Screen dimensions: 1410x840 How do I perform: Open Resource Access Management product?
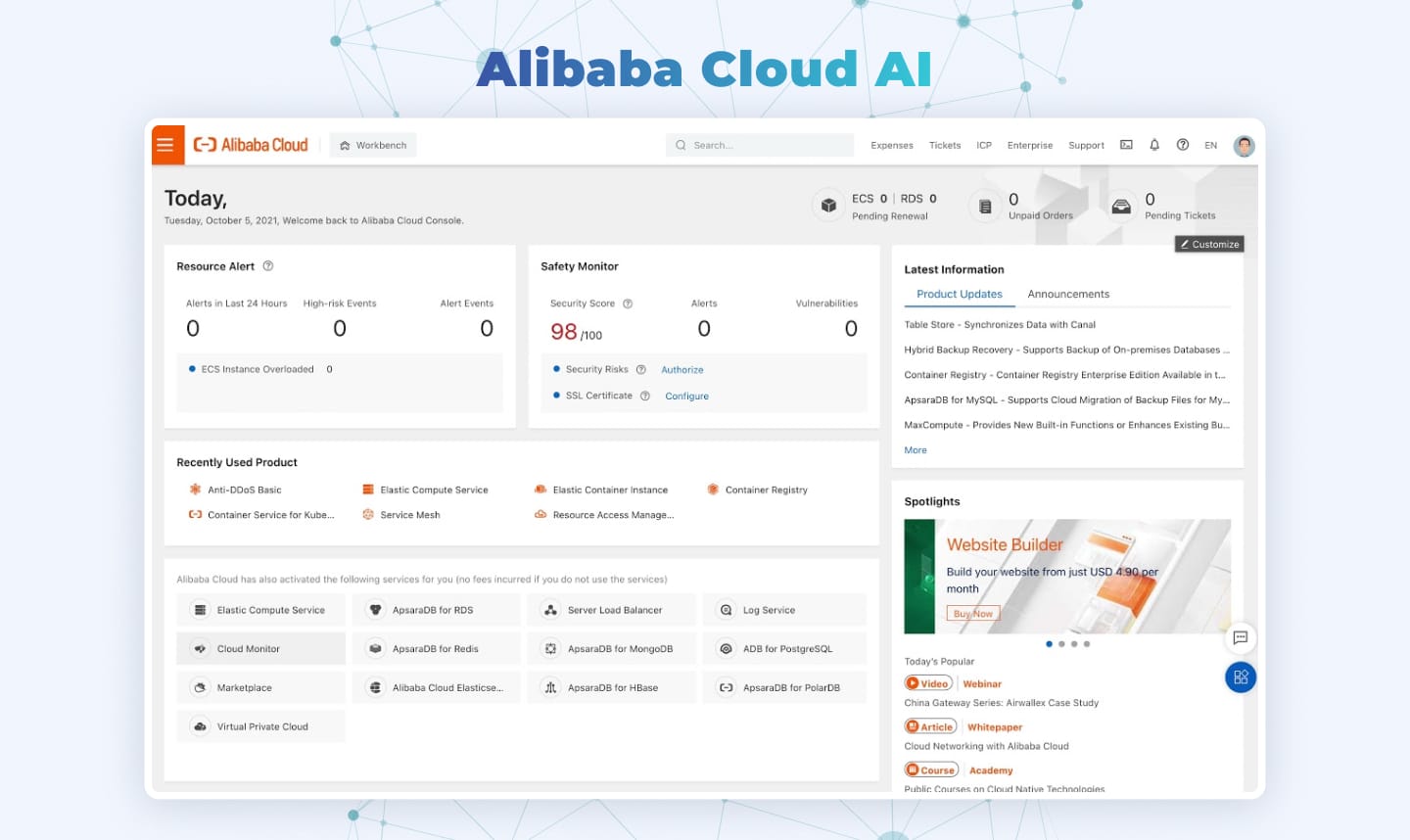604,515
